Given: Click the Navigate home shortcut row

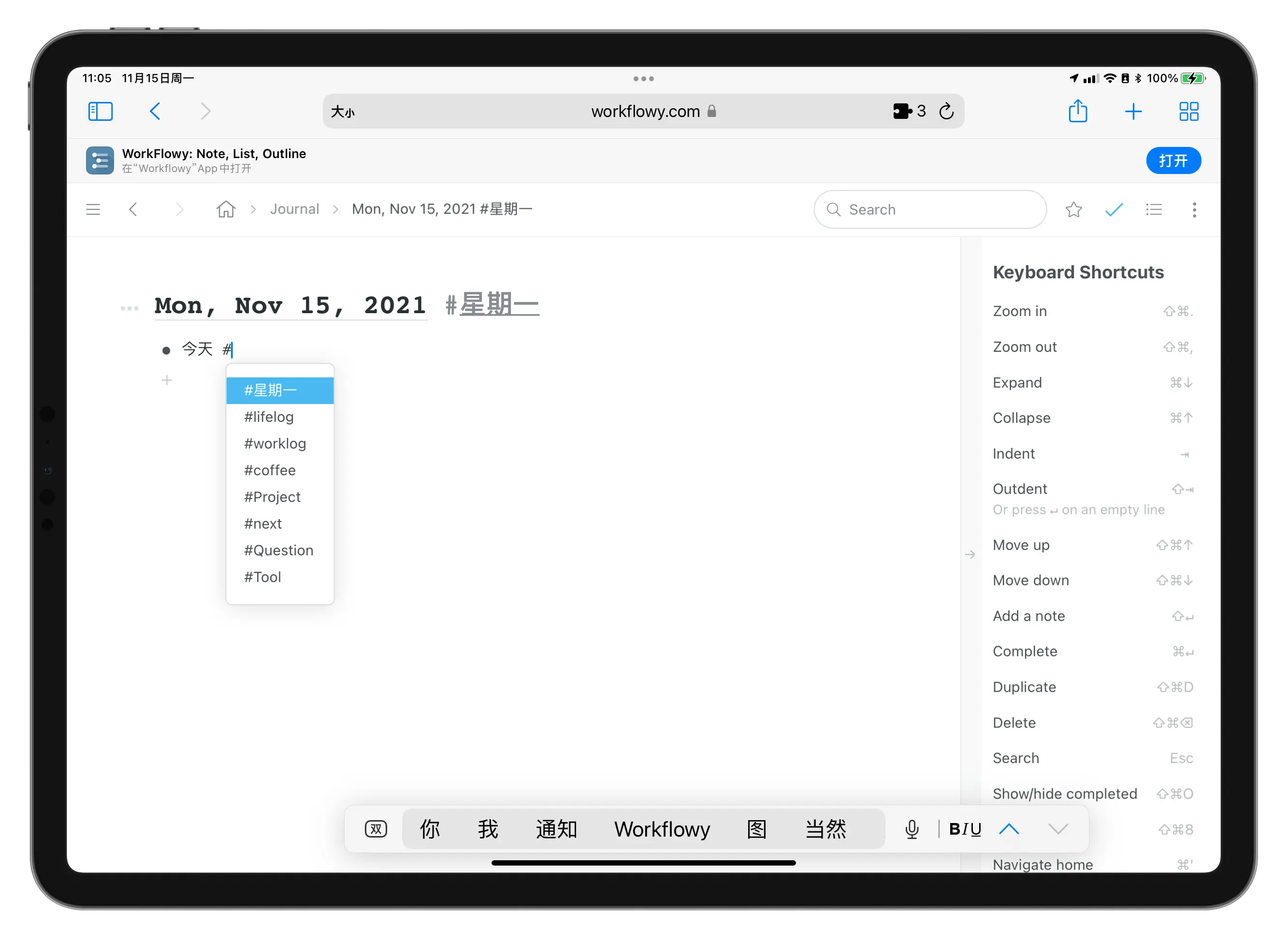Looking at the screenshot, I should click(1092, 864).
